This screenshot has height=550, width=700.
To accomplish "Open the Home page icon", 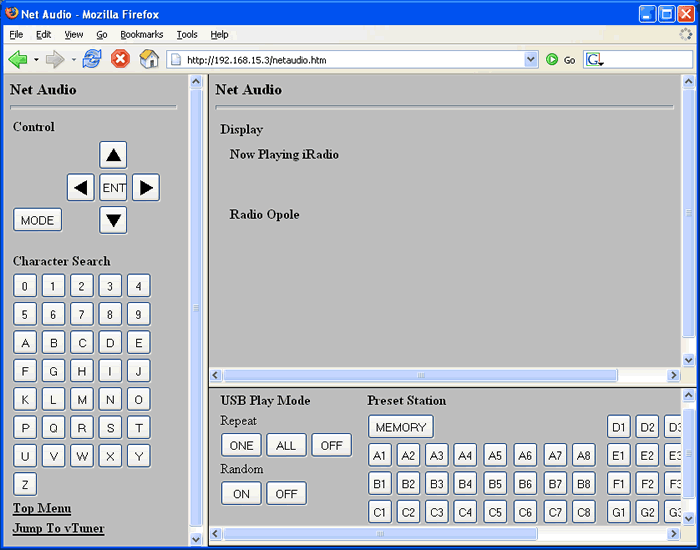I will [x=149, y=59].
